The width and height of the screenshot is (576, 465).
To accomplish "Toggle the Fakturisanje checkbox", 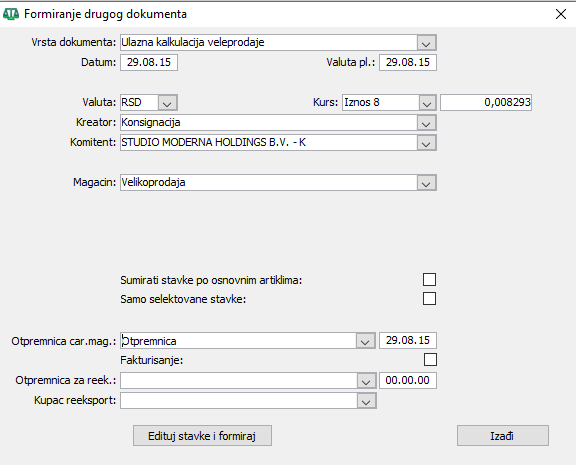I will pyautogui.click(x=430, y=360).
